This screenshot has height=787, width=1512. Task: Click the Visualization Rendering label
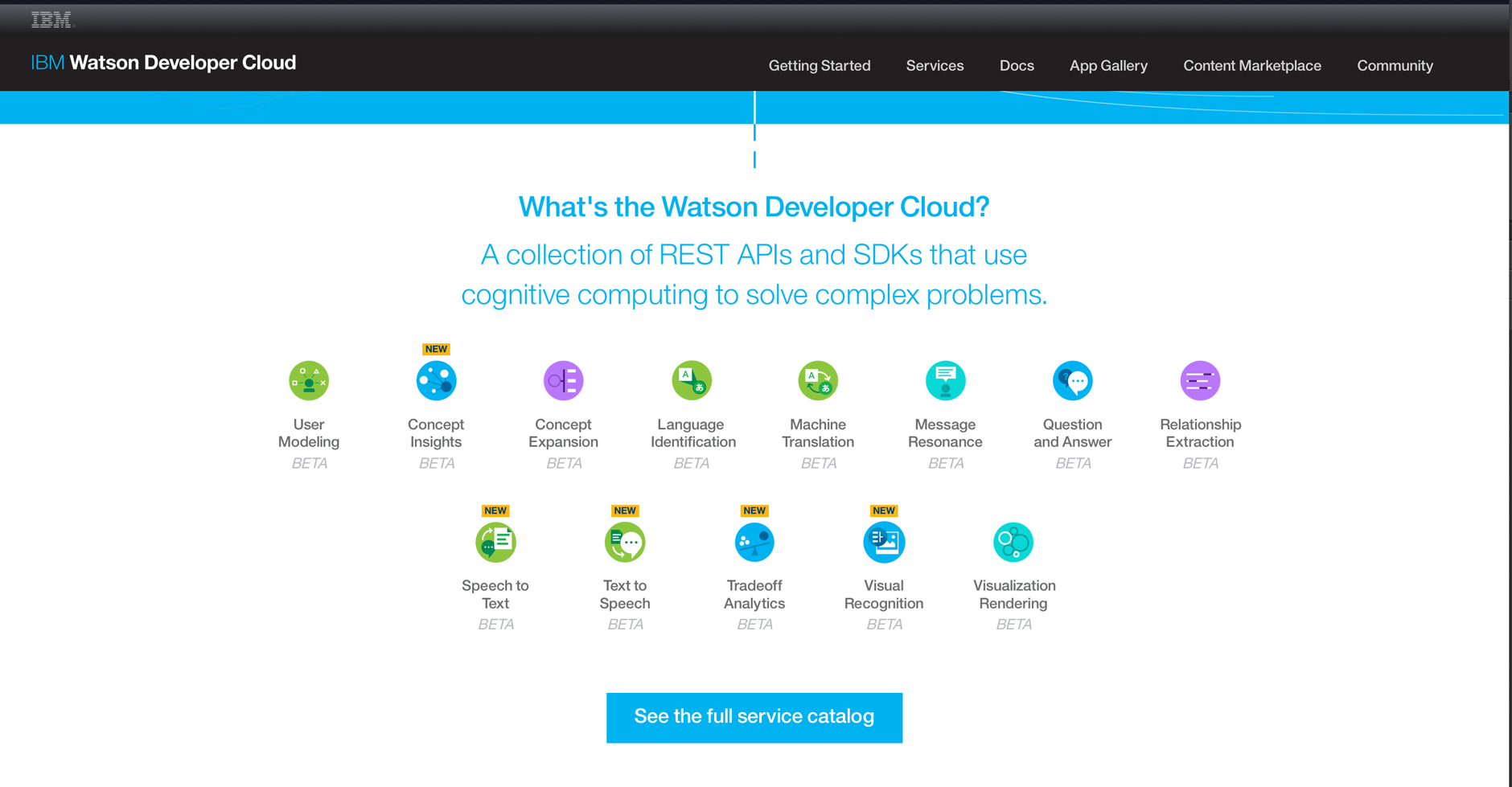(1014, 594)
